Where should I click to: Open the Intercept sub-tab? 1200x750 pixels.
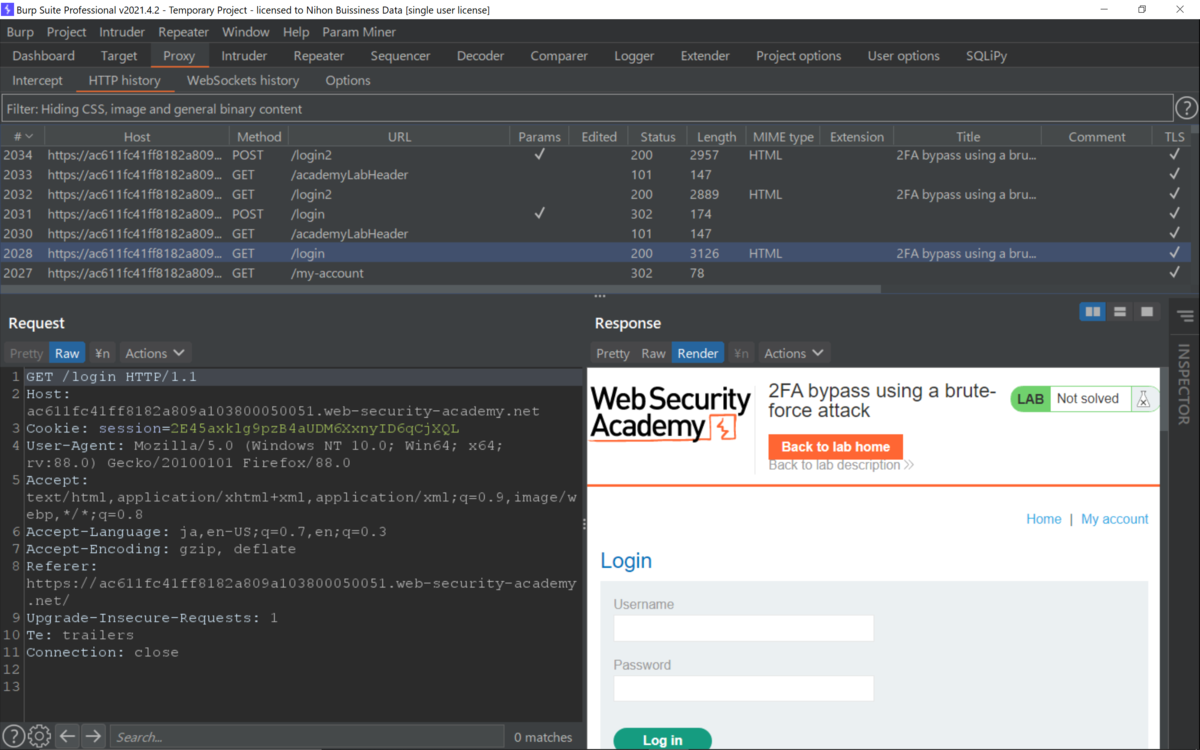(x=37, y=80)
